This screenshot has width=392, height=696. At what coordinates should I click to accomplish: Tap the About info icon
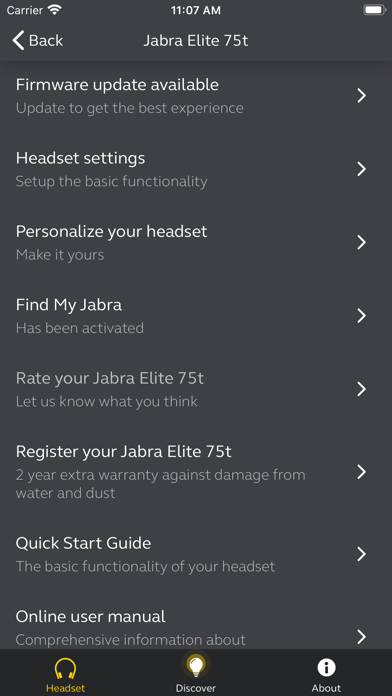(326, 668)
